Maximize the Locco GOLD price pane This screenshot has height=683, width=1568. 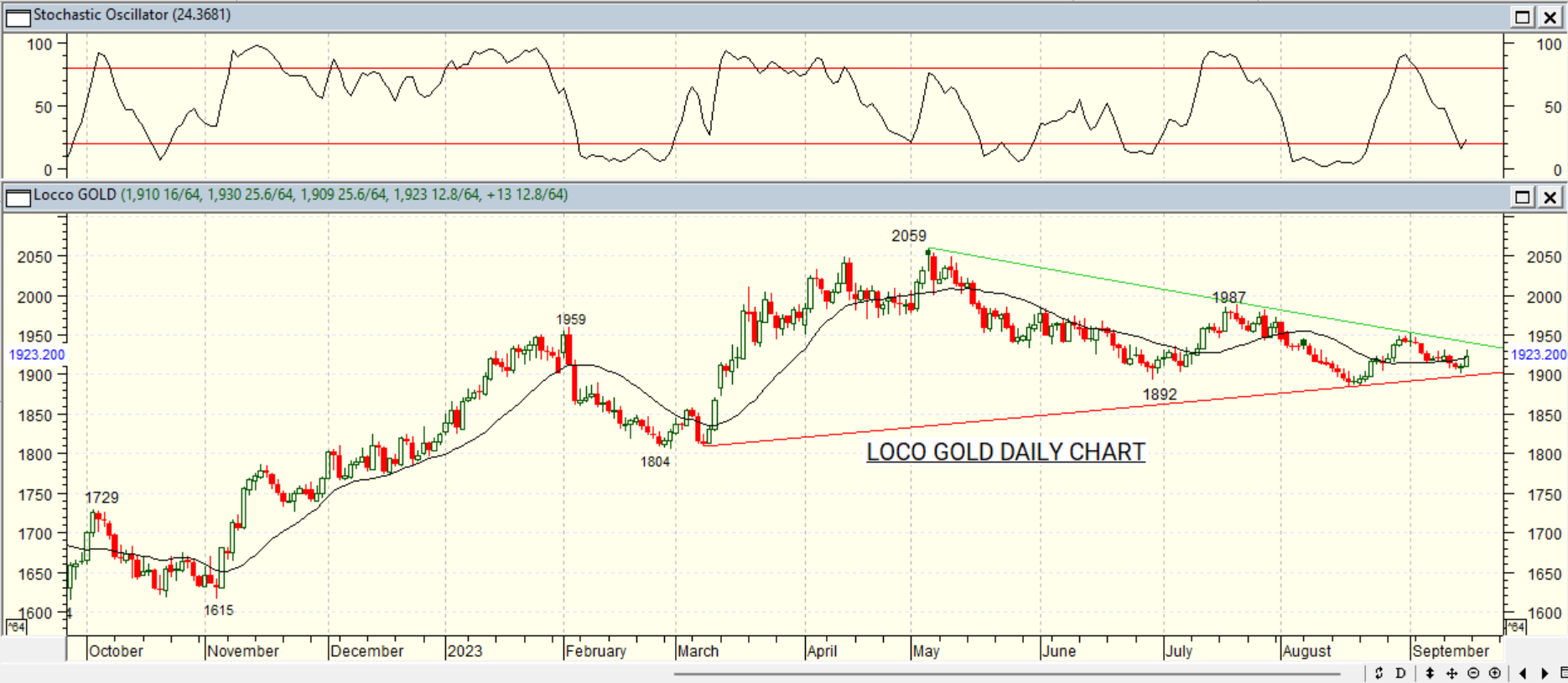tap(1523, 197)
